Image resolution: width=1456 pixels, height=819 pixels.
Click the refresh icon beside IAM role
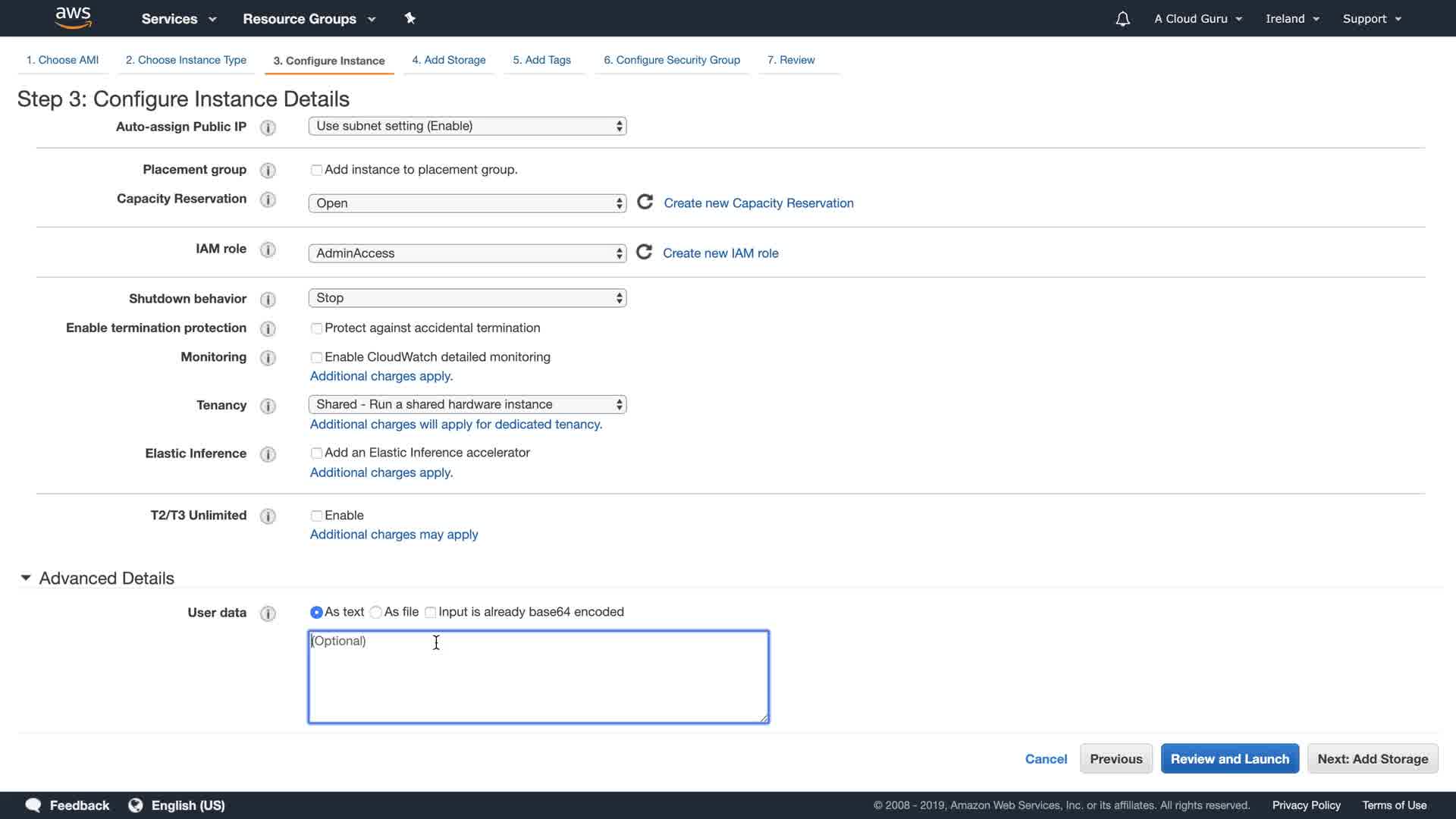(644, 253)
